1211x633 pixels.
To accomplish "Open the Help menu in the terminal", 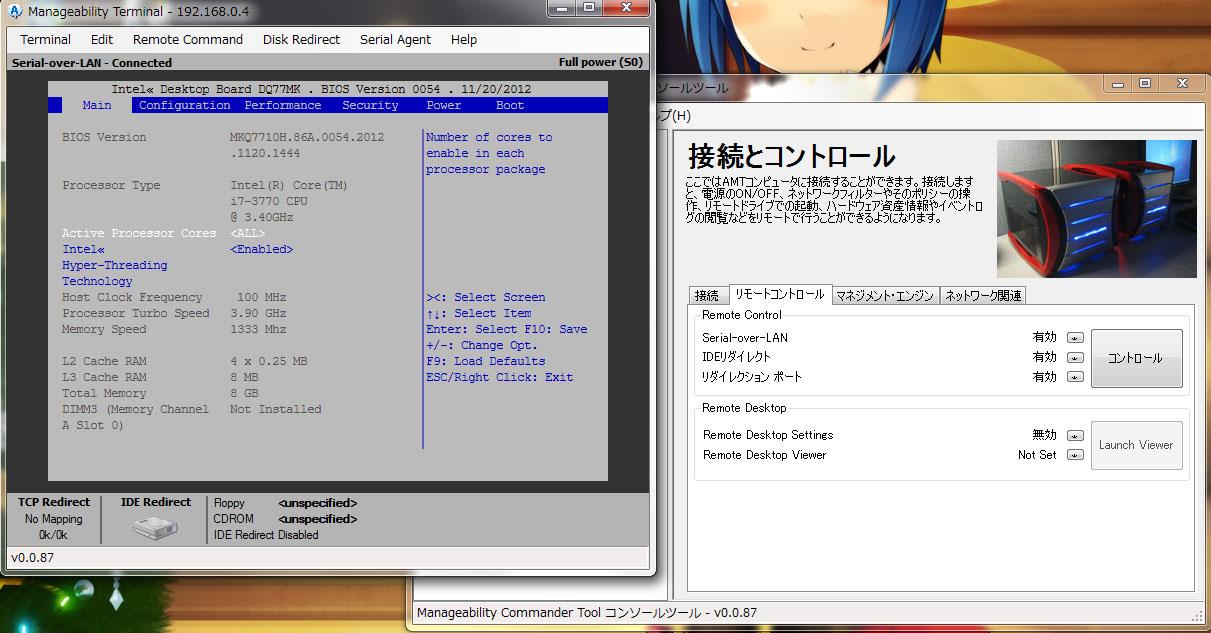I will [x=464, y=40].
